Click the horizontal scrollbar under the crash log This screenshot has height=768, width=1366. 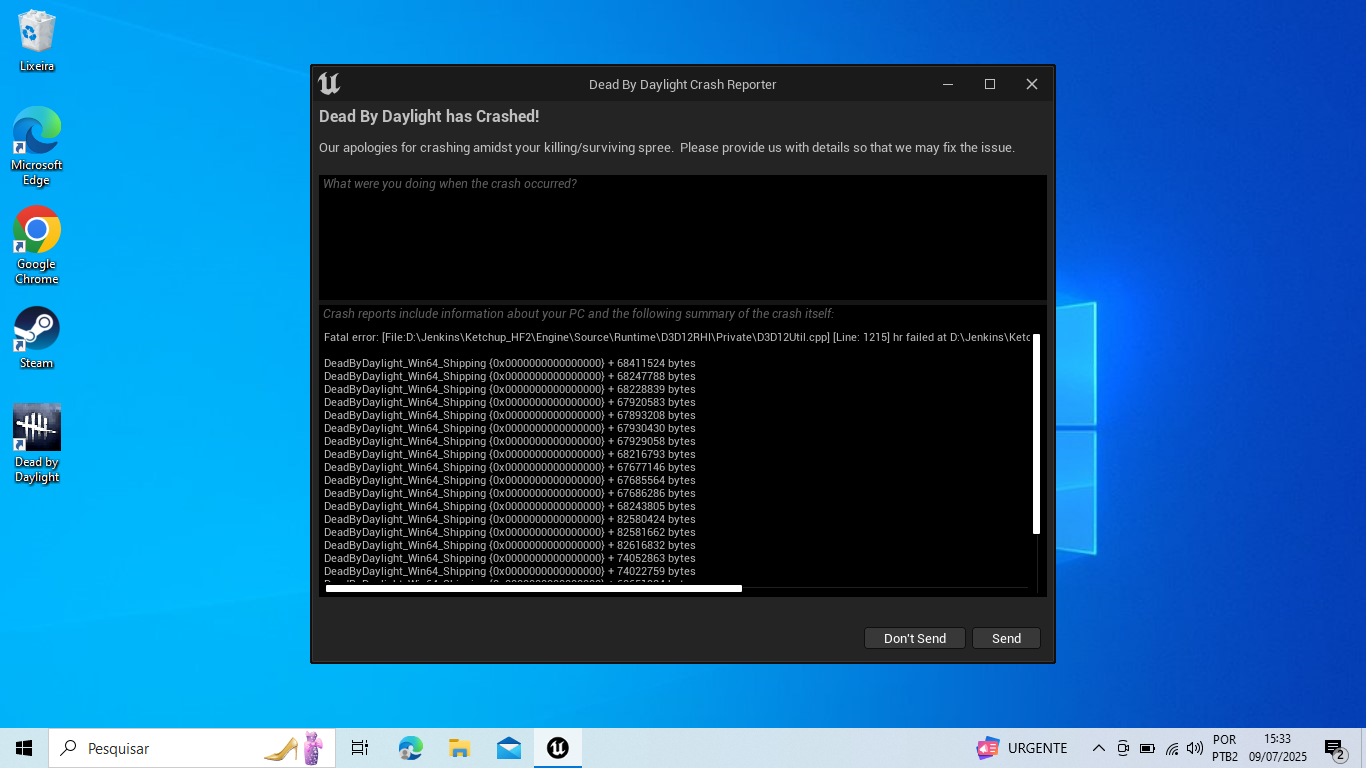[534, 589]
